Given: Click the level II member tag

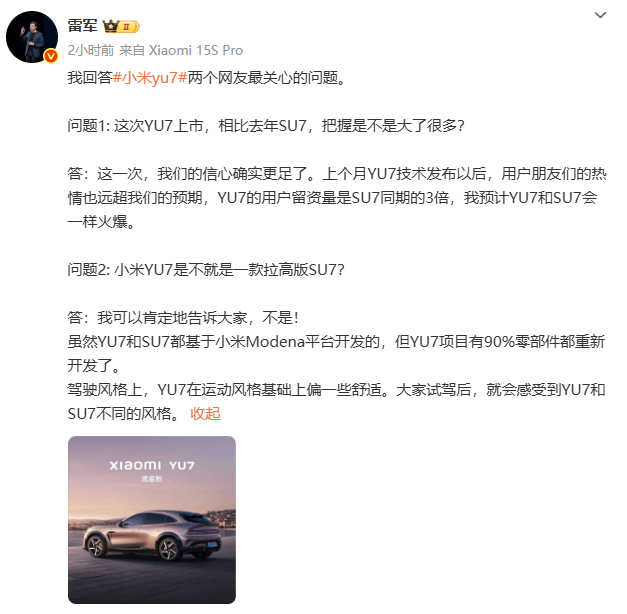Looking at the screenshot, I should pos(129,26).
